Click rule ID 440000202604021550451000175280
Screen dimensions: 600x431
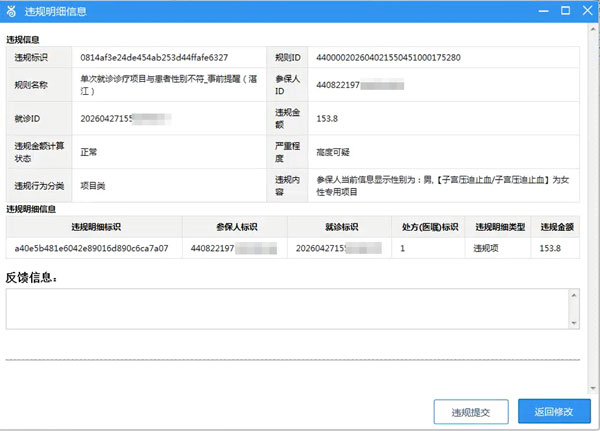(388, 57)
